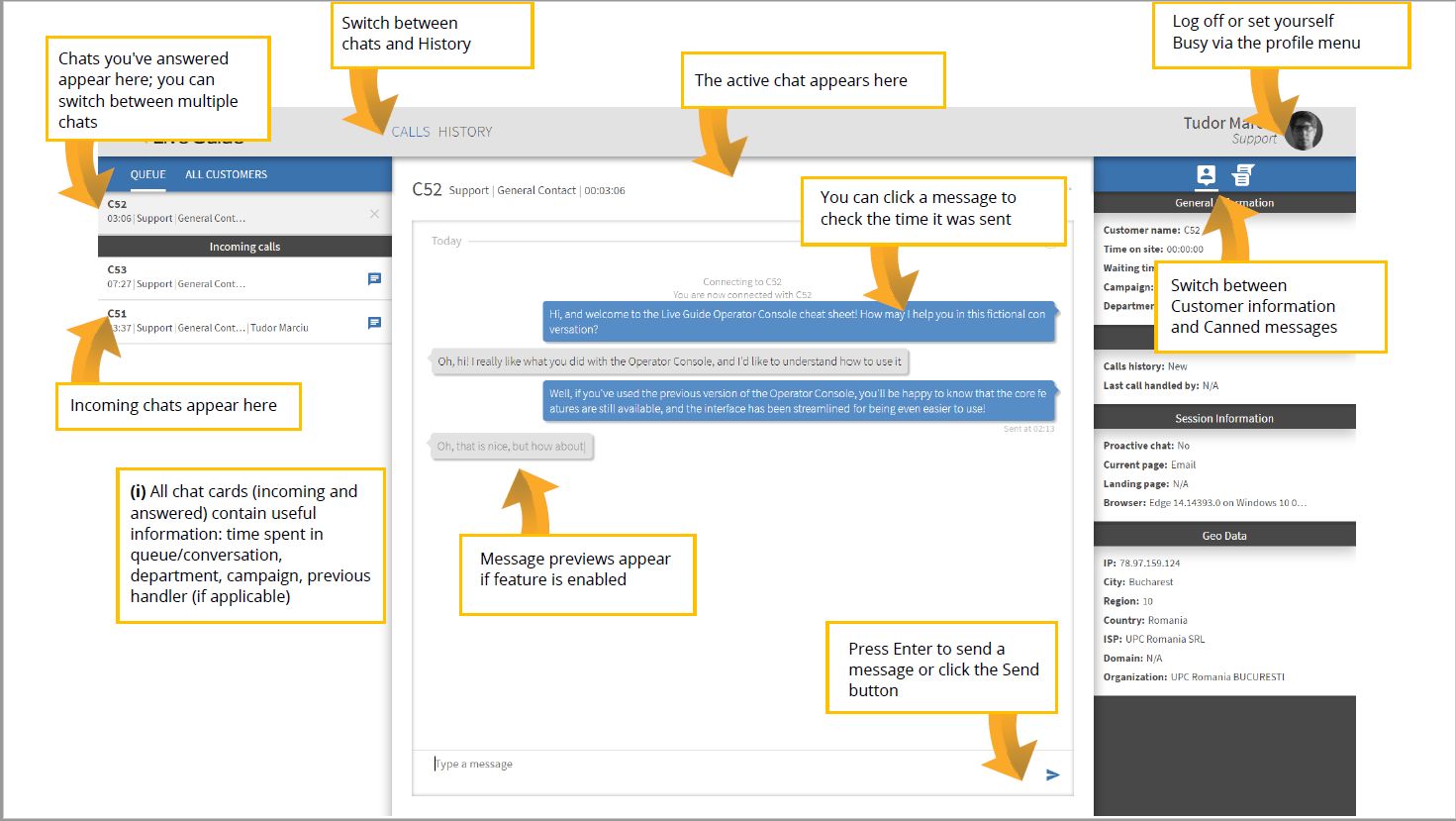Switch to the CALLS tab
The height and width of the screenshot is (821, 1456).
(410, 131)
